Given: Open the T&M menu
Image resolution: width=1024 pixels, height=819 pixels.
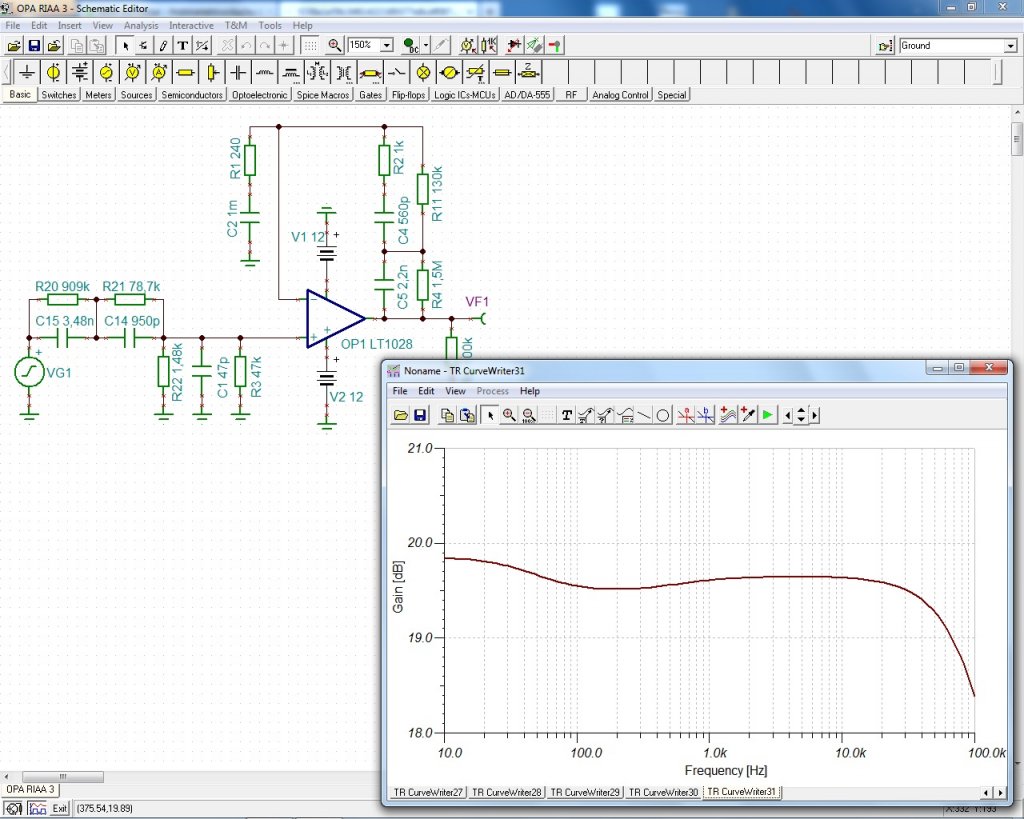Looking at the screenshot, I should tap(236, 25).
